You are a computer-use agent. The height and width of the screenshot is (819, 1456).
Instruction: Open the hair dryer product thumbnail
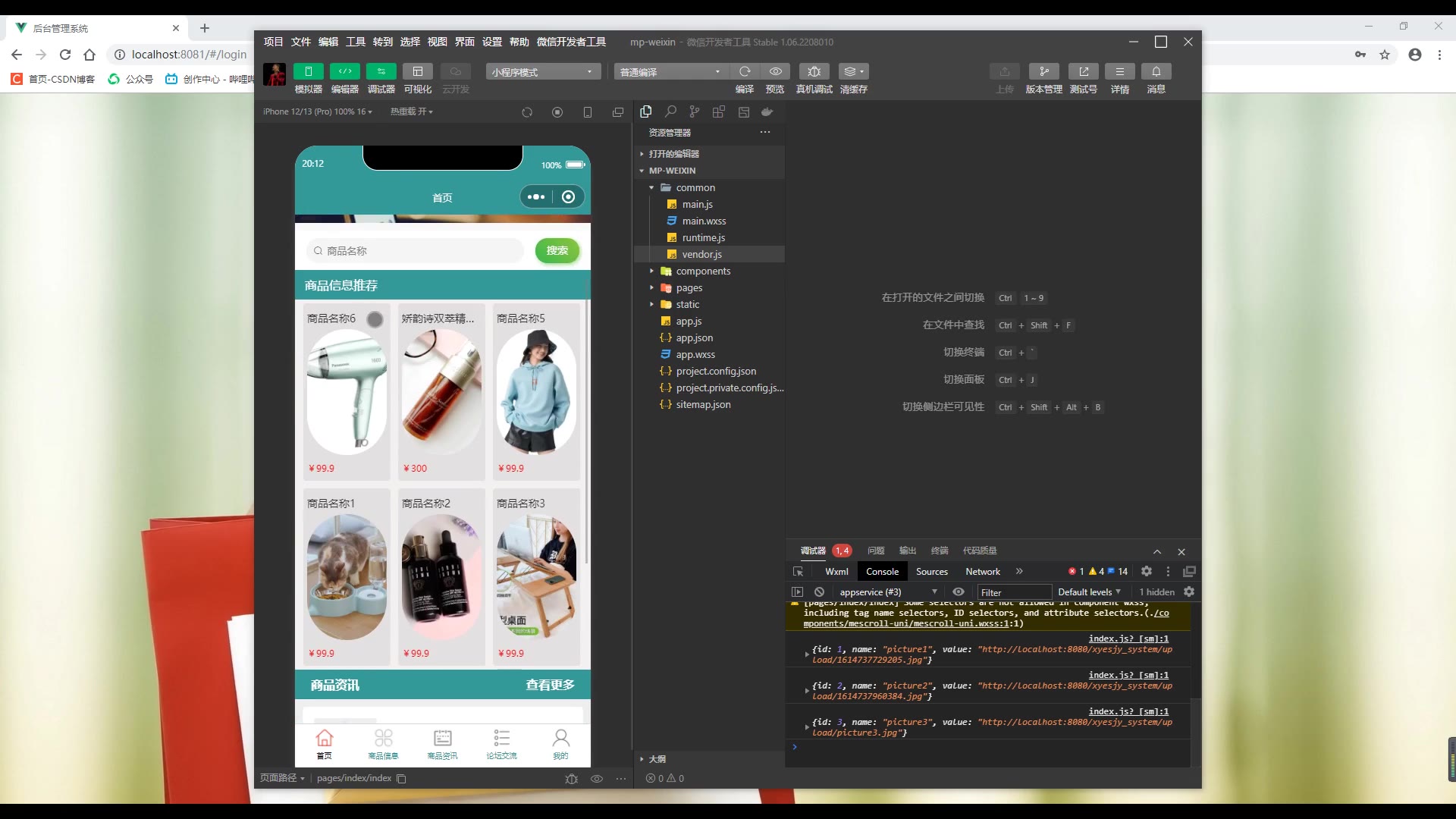click(x=347, y=392)
